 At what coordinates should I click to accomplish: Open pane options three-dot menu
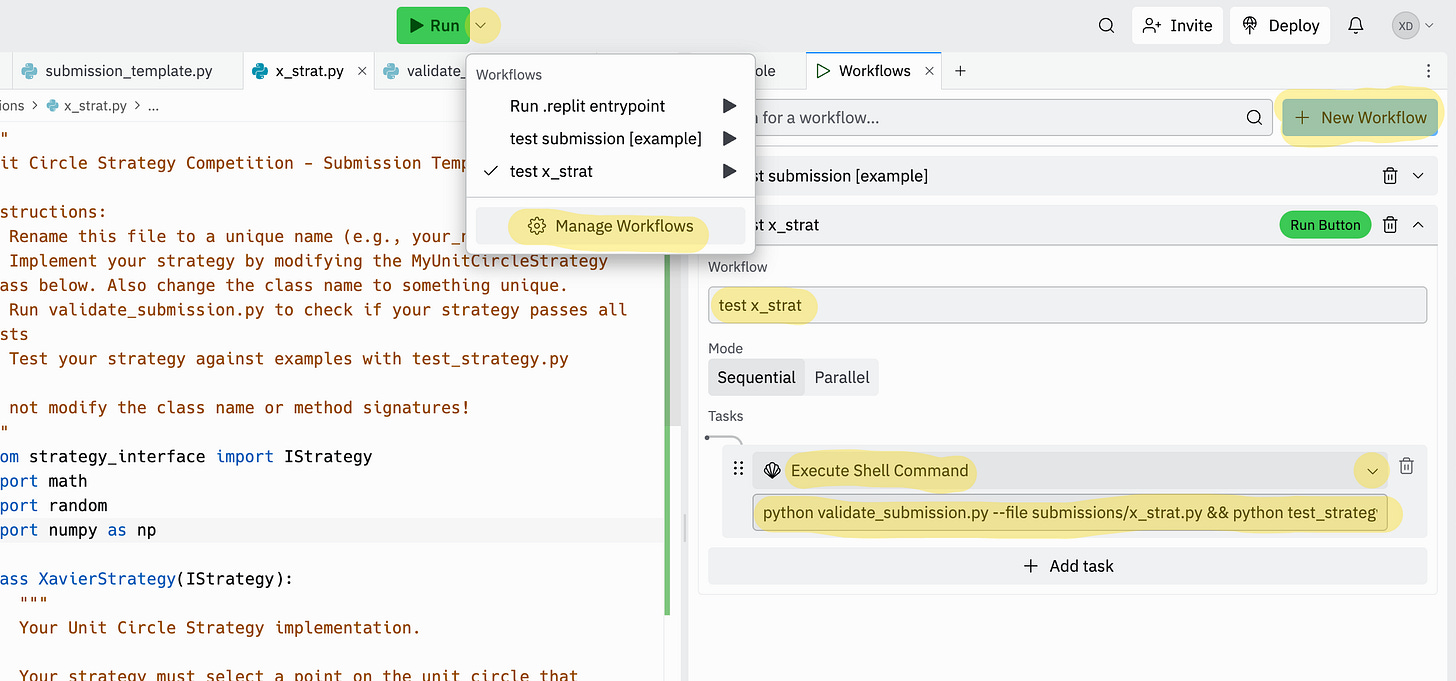(x=1428, y=71)
